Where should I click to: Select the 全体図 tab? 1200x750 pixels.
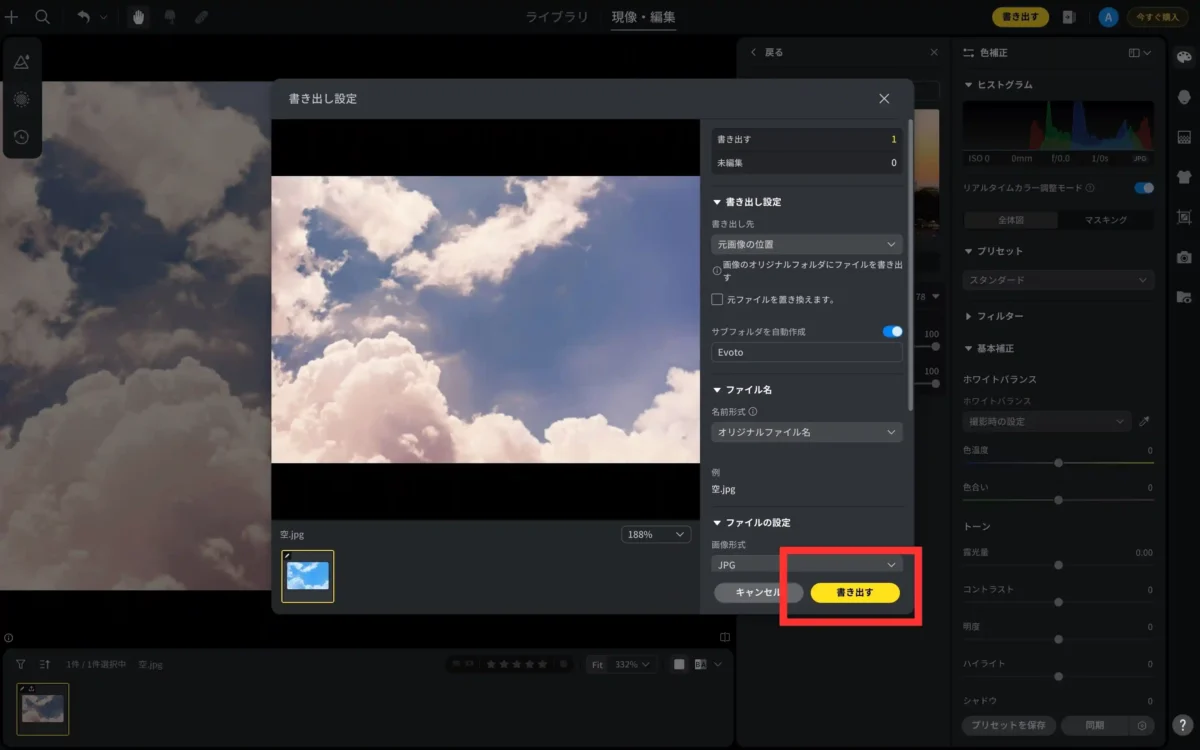click(1011, 220)
